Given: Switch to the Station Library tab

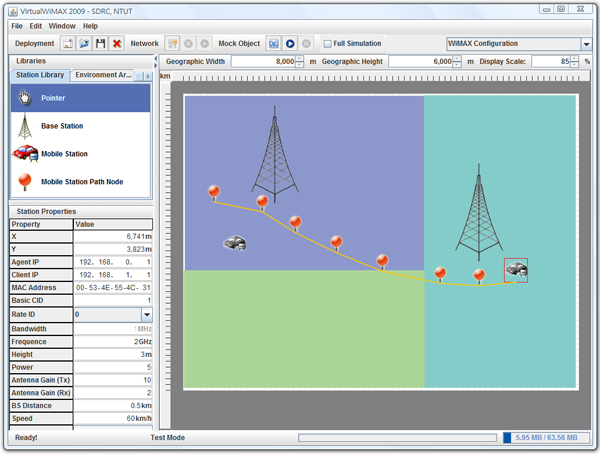Looking at the screenshot, I should [40, 75].
